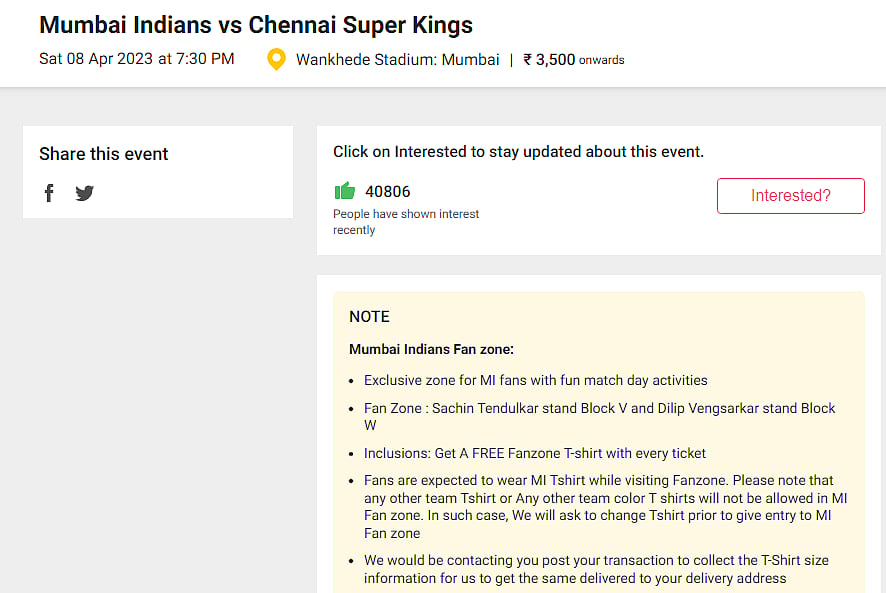Click the 40806 interest counter

[389, 191]
